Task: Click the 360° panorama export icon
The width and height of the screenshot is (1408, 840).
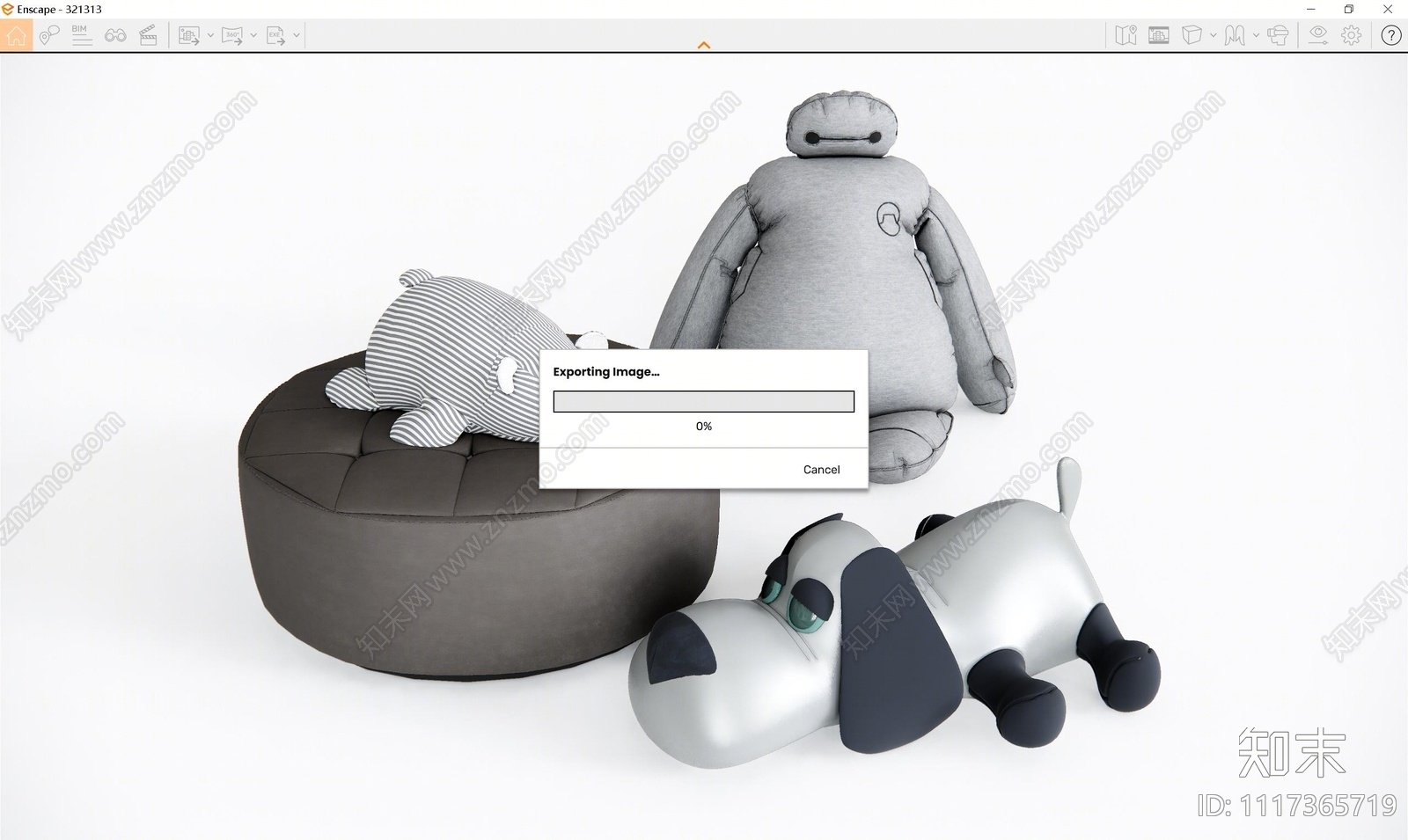Action: pos(231,35)
